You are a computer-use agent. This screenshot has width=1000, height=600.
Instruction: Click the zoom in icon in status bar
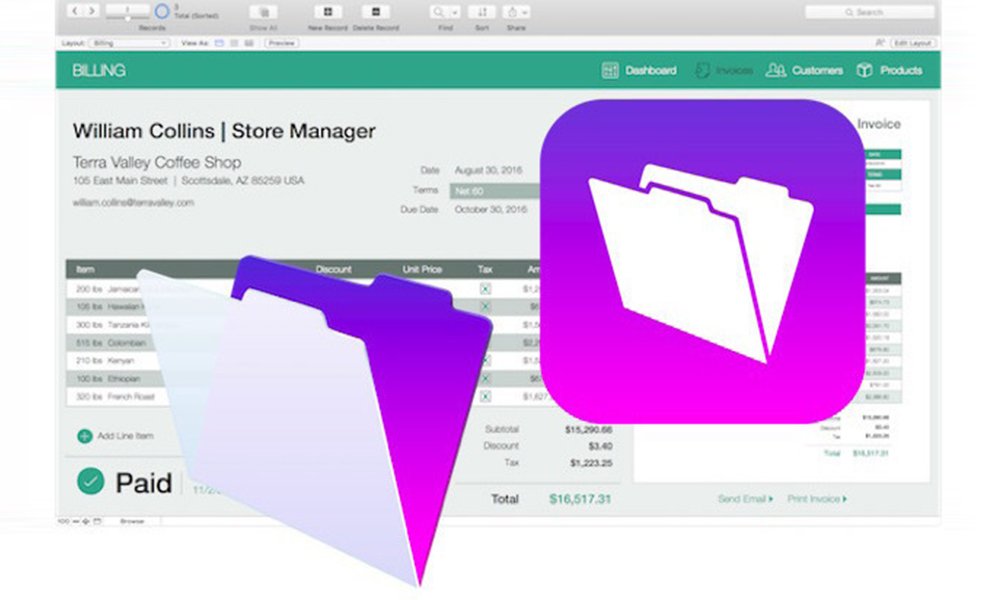click(85, 522)
